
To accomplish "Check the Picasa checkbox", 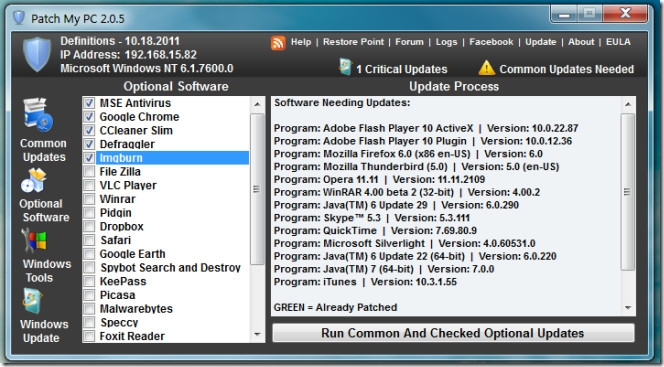I will 89,295.
